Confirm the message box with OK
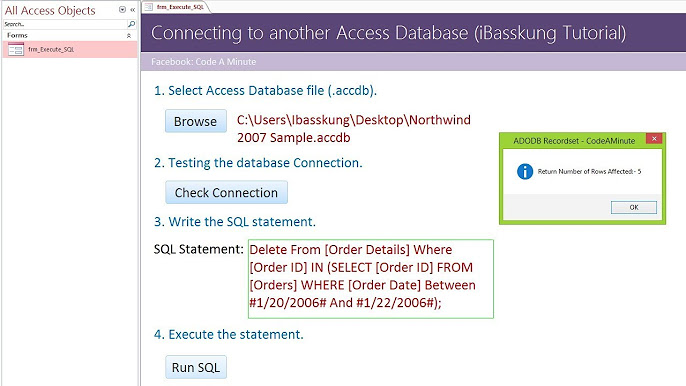Image resolution: width=686 pixels, height=386 pixels. click(x=634, y=207)
